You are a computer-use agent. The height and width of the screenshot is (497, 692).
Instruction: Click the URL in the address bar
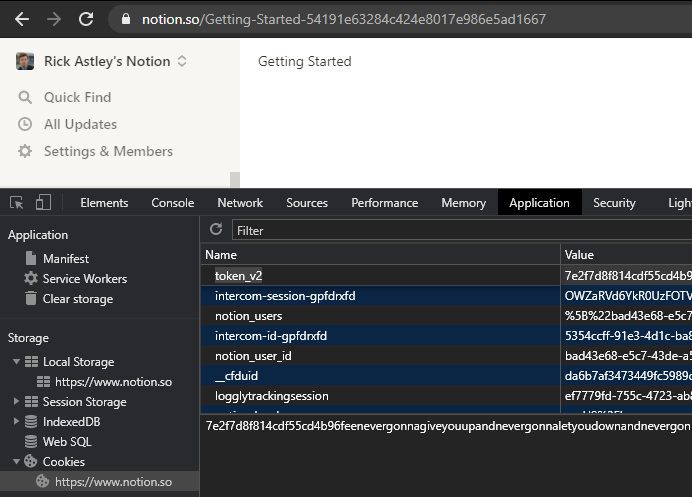point(344,19)
